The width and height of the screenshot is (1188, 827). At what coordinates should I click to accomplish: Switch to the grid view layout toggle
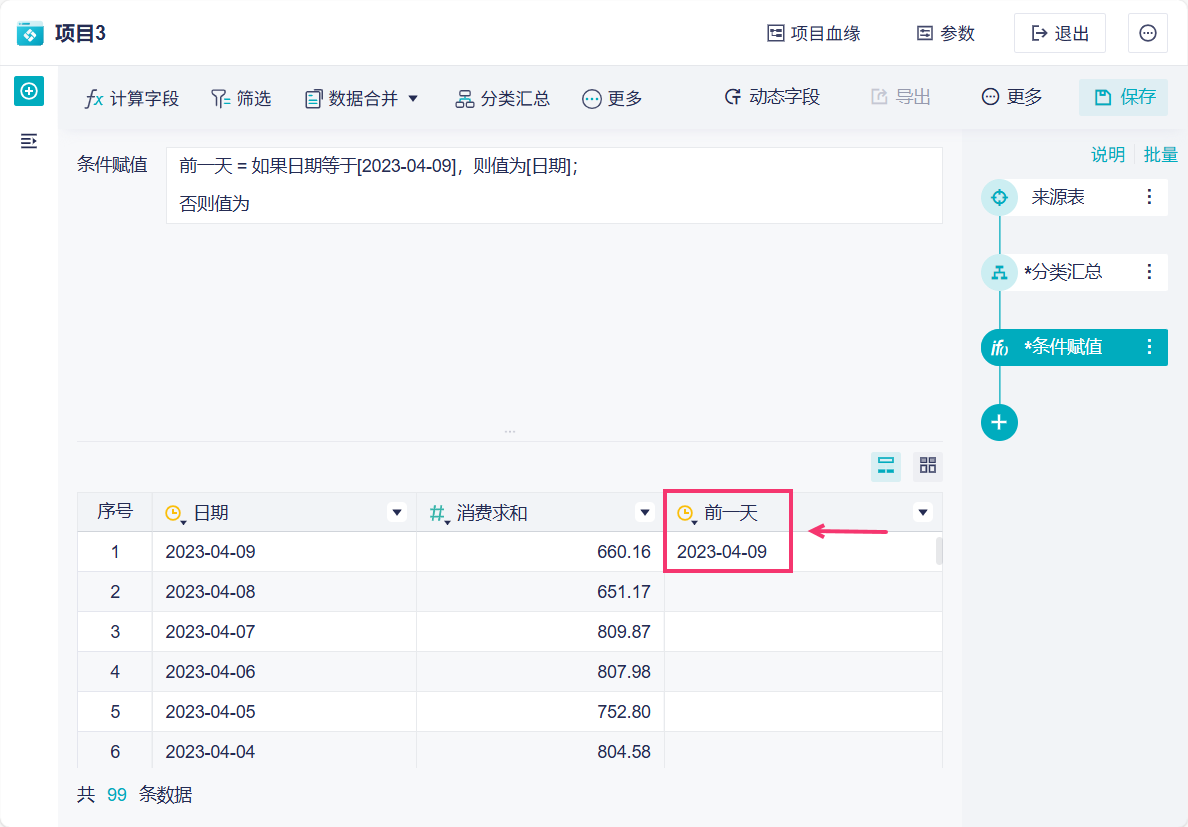click(x=928, y=466)
